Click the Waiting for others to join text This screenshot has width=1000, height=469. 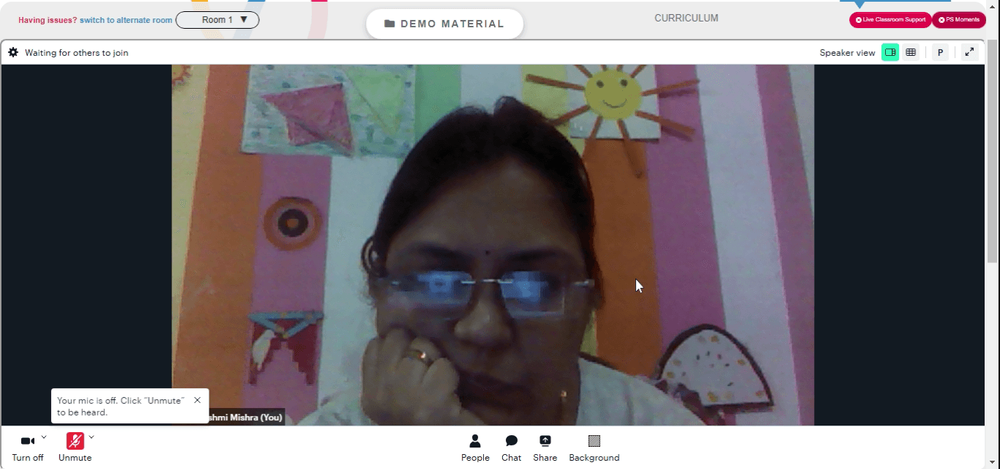77,52
